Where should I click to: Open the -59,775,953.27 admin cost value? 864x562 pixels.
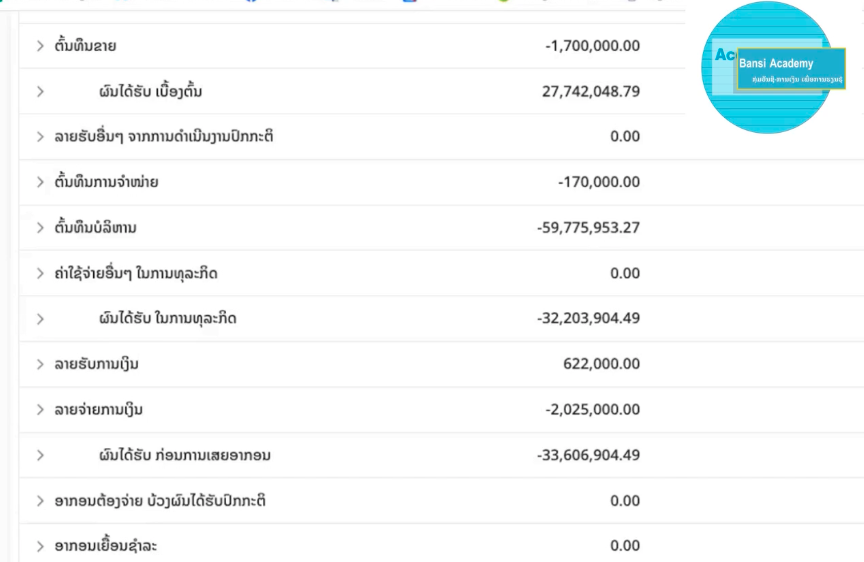(x=588, y=228)
